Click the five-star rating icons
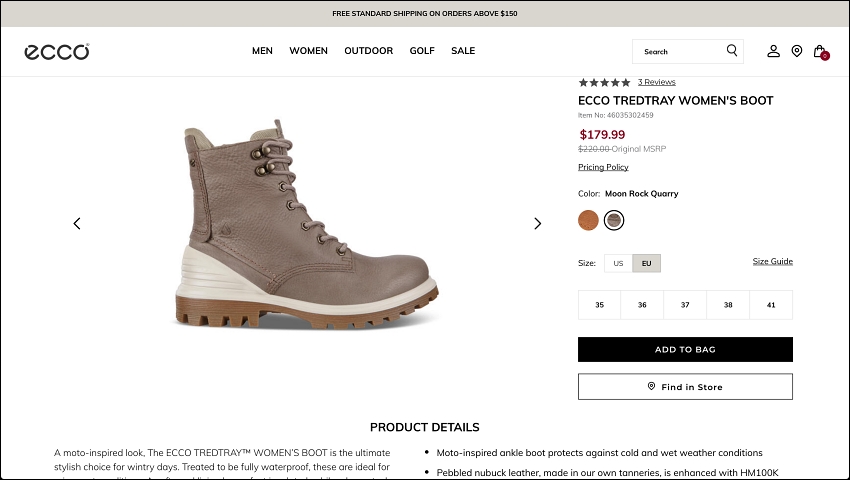 tap(604, 82)
